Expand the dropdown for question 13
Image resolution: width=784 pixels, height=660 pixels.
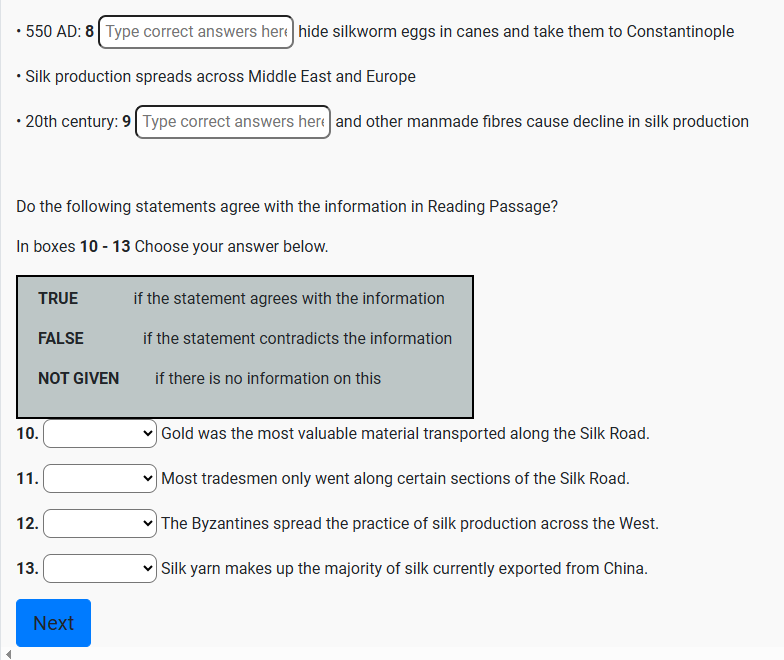(x=100, y=569)
